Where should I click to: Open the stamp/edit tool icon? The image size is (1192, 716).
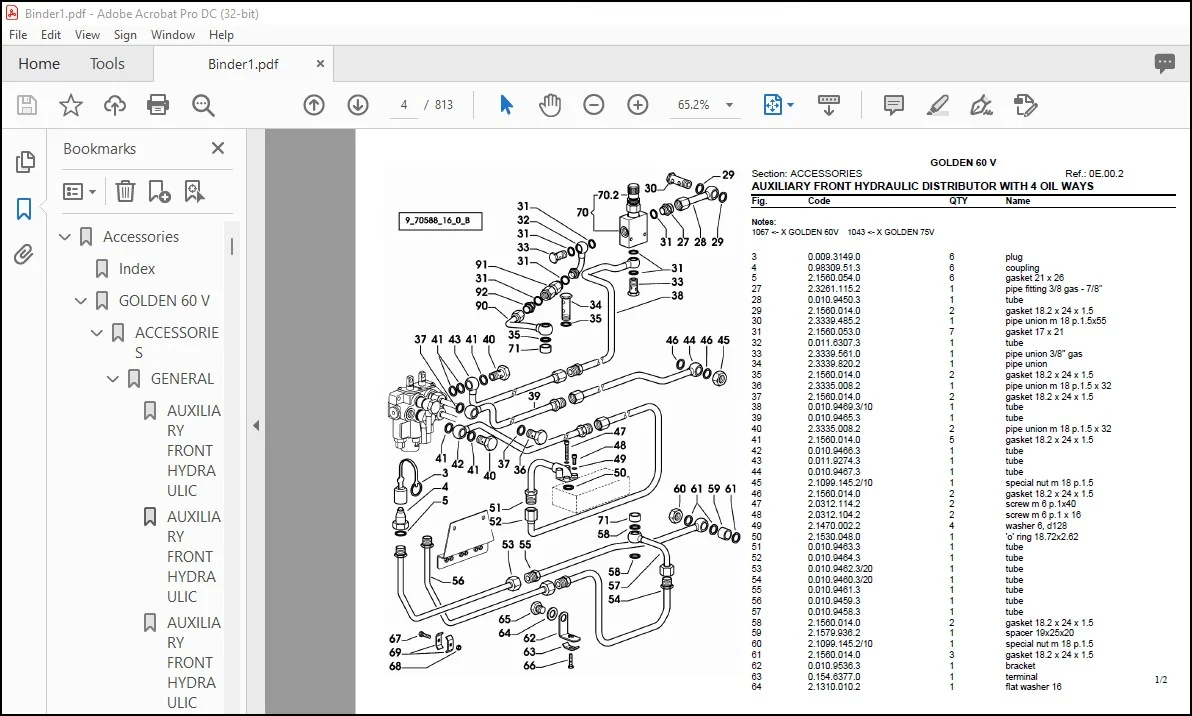(1026, 105)
